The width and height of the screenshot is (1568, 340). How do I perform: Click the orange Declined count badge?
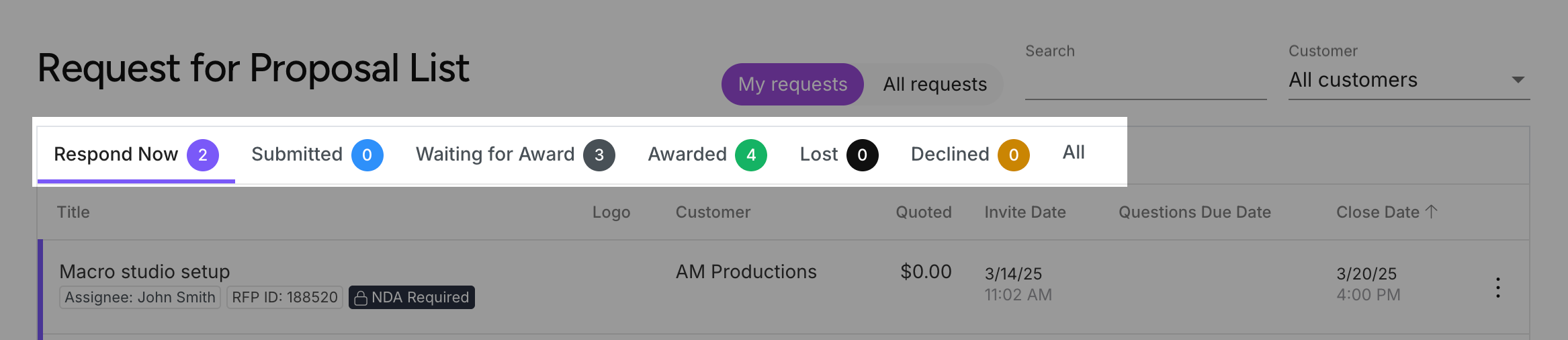[1014, 155]
